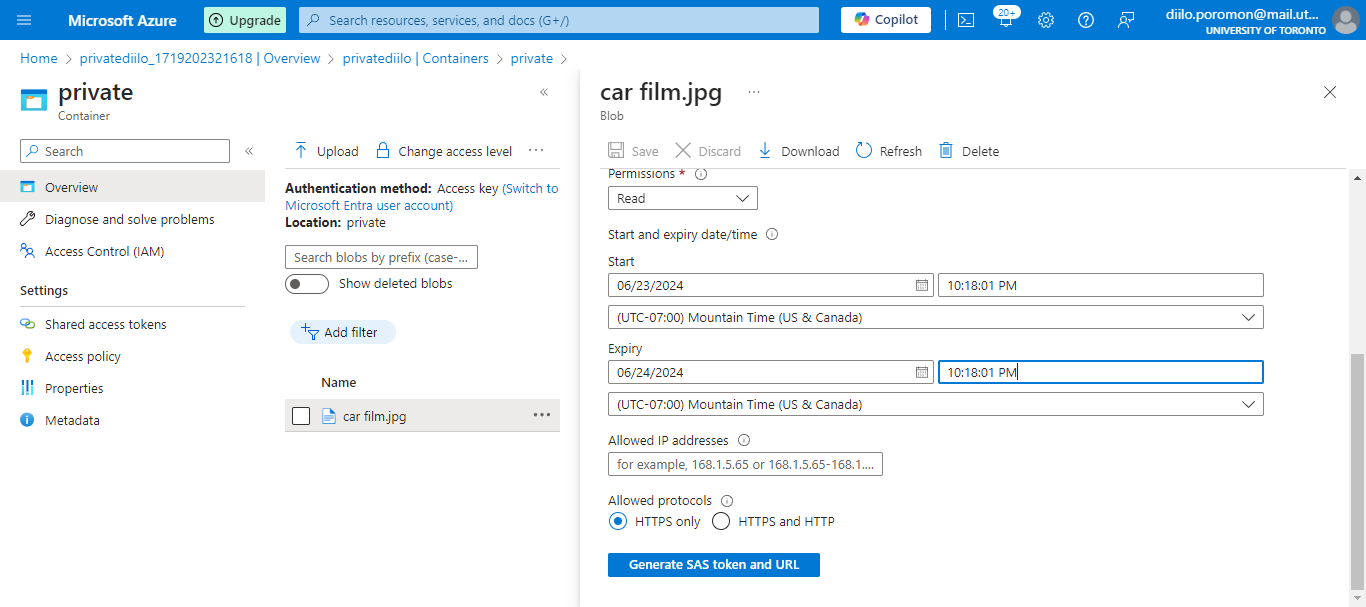Focus the Allowed IP addresses field
Image resolution: width=1366 pixels, height=607 pixels.
pos(745,464)
